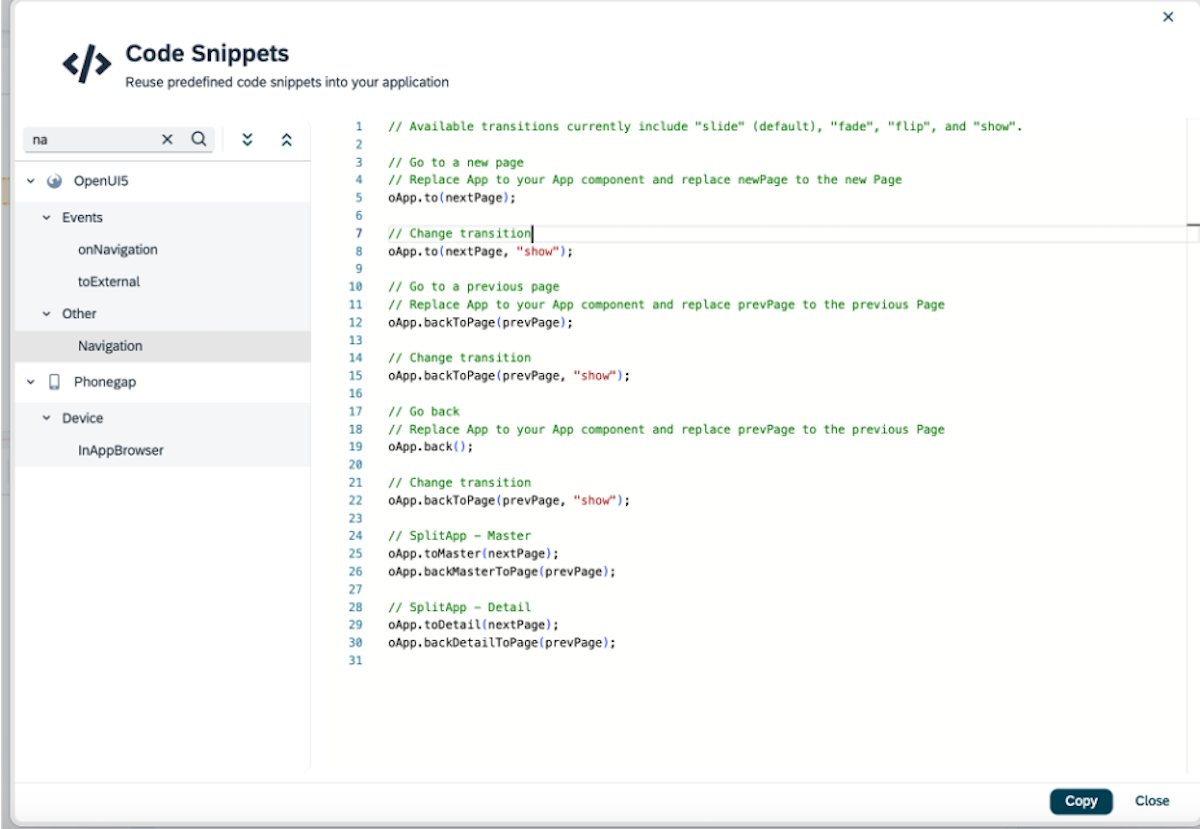Collapse the Phonegap tree node

pos(31,382)
